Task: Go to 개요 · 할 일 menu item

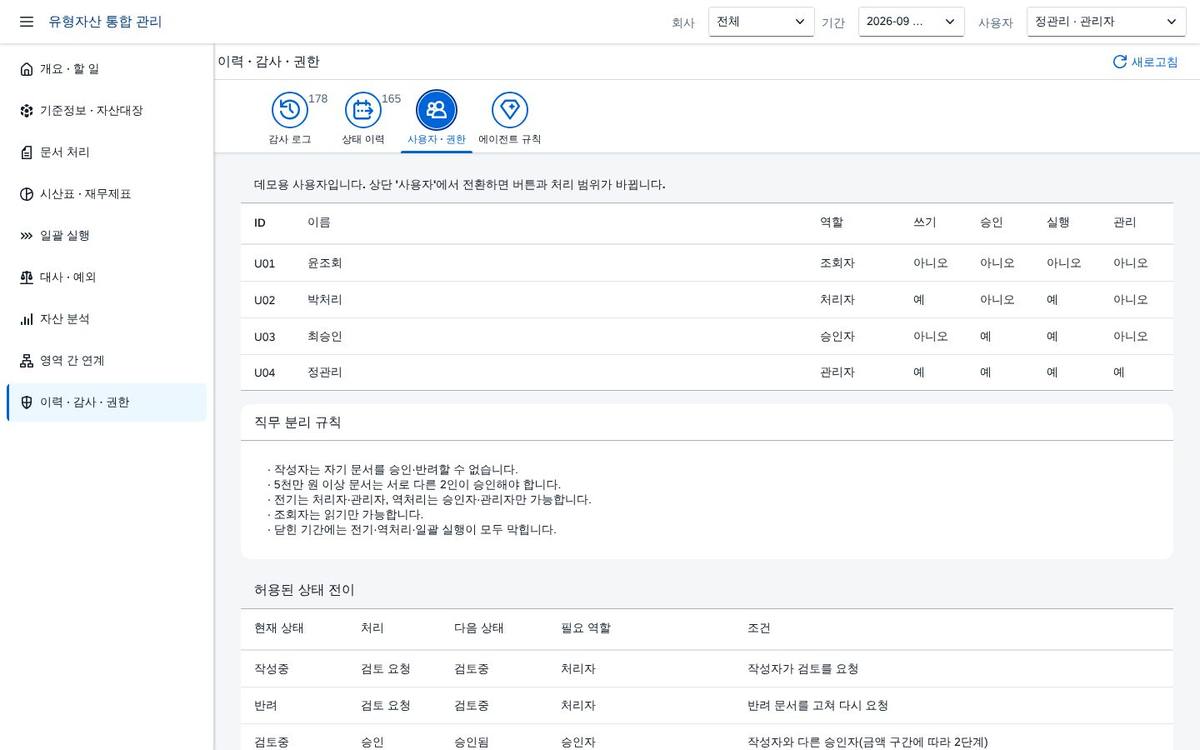Action: click(106, 69)
